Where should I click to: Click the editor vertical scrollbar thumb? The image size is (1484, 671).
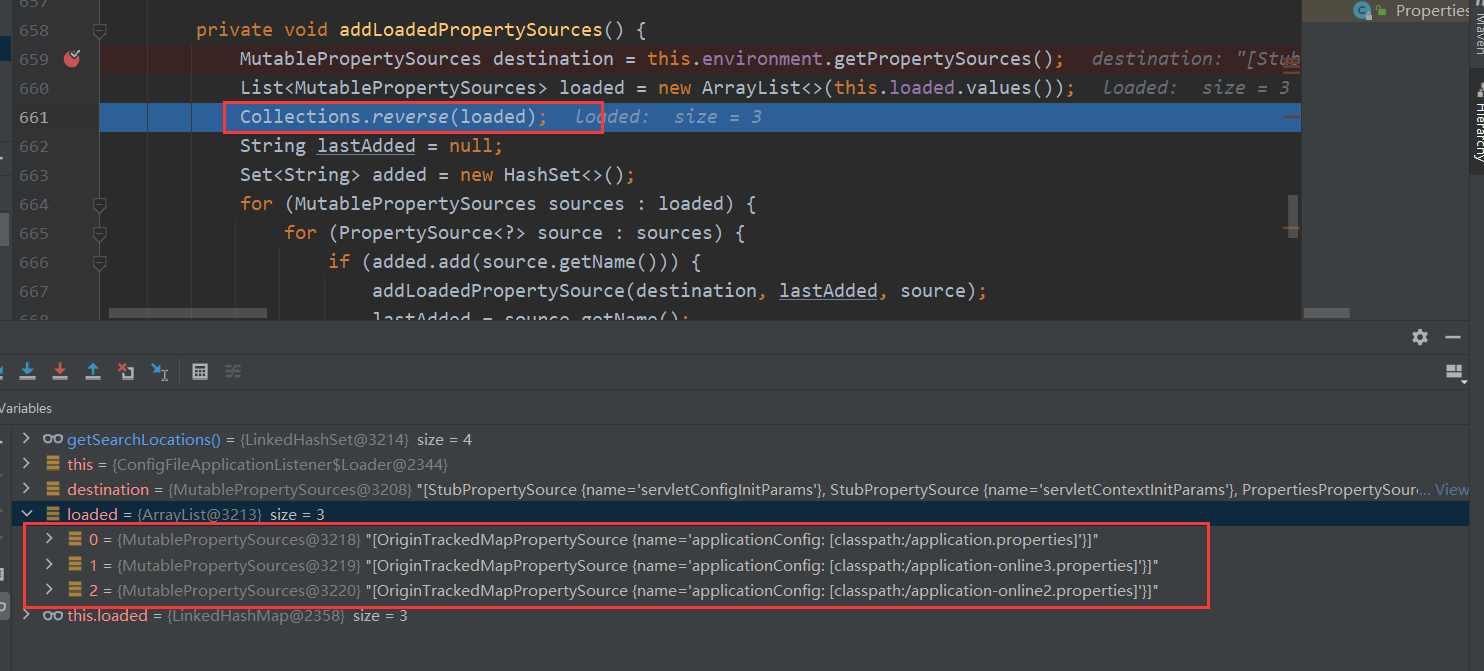[1293, 214]
